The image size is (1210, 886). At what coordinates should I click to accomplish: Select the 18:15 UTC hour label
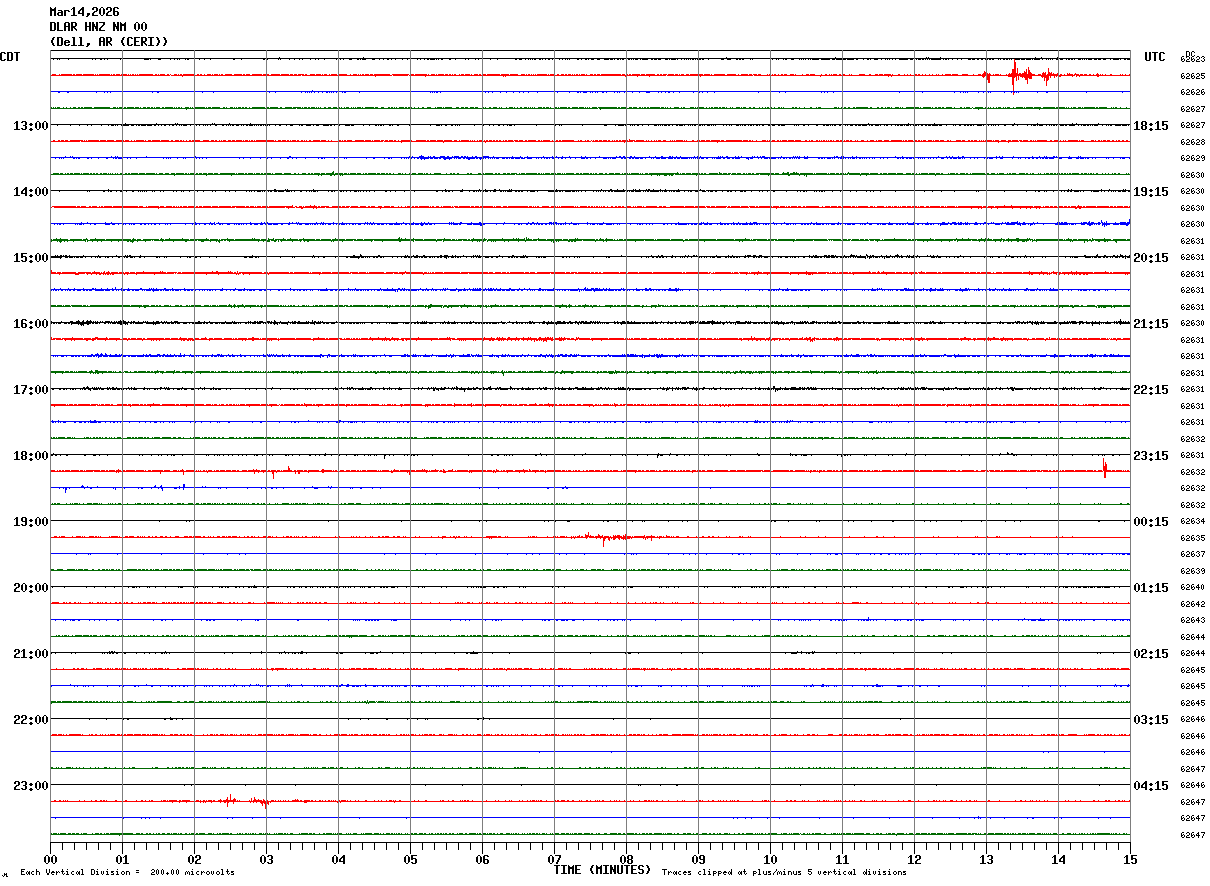click(x=1151, y=126)
